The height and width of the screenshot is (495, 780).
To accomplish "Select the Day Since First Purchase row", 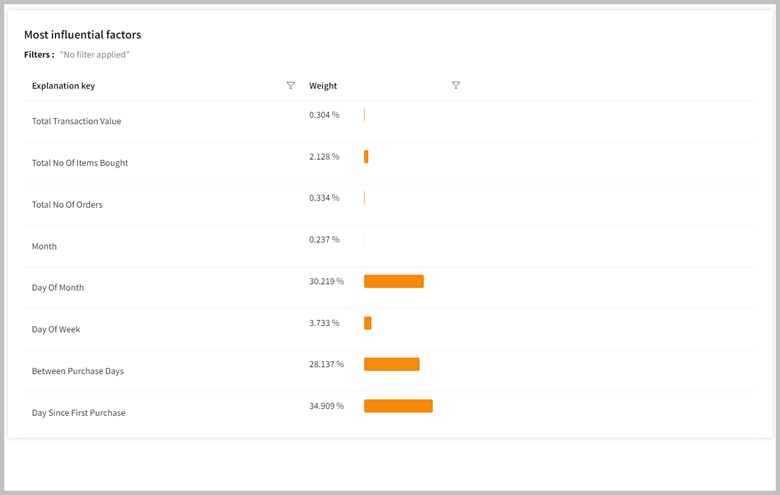I will coord(79,413).
